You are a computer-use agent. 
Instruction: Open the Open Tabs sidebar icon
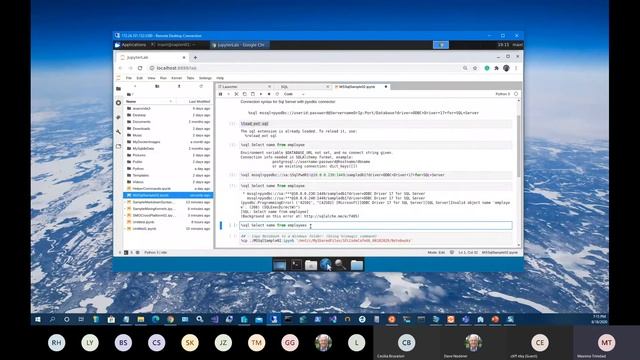tap(118, 146)
